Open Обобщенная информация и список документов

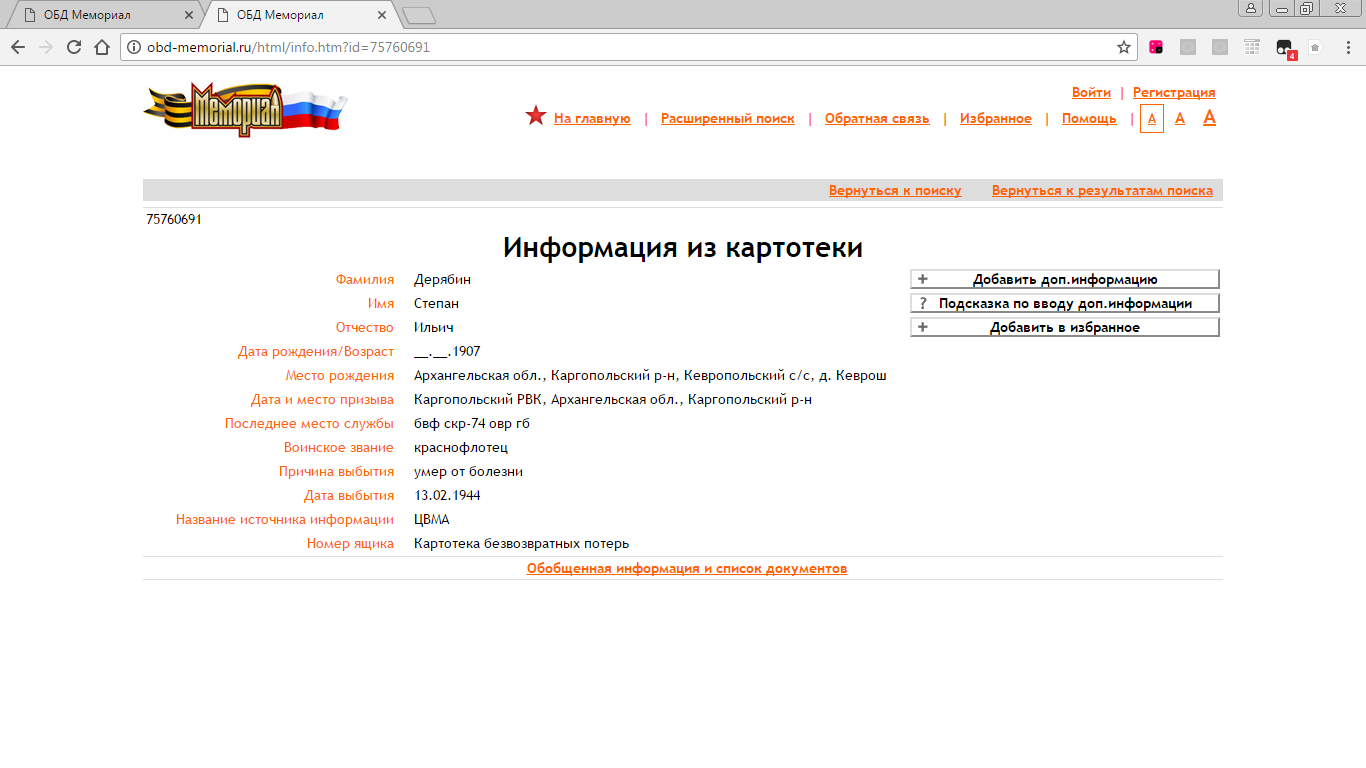[x=687, y=568]
